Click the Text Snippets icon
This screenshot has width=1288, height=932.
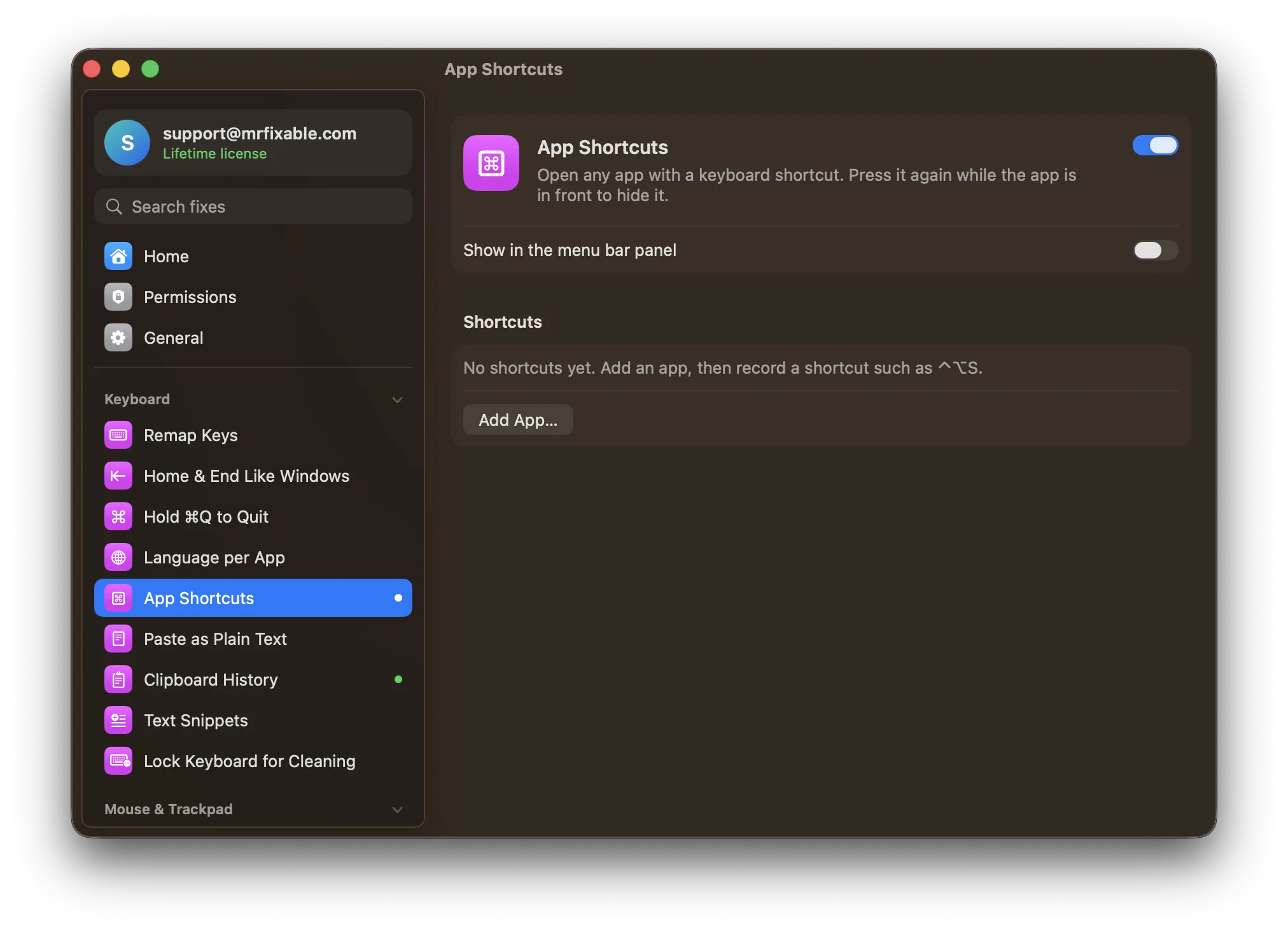[x=118, y=721]
